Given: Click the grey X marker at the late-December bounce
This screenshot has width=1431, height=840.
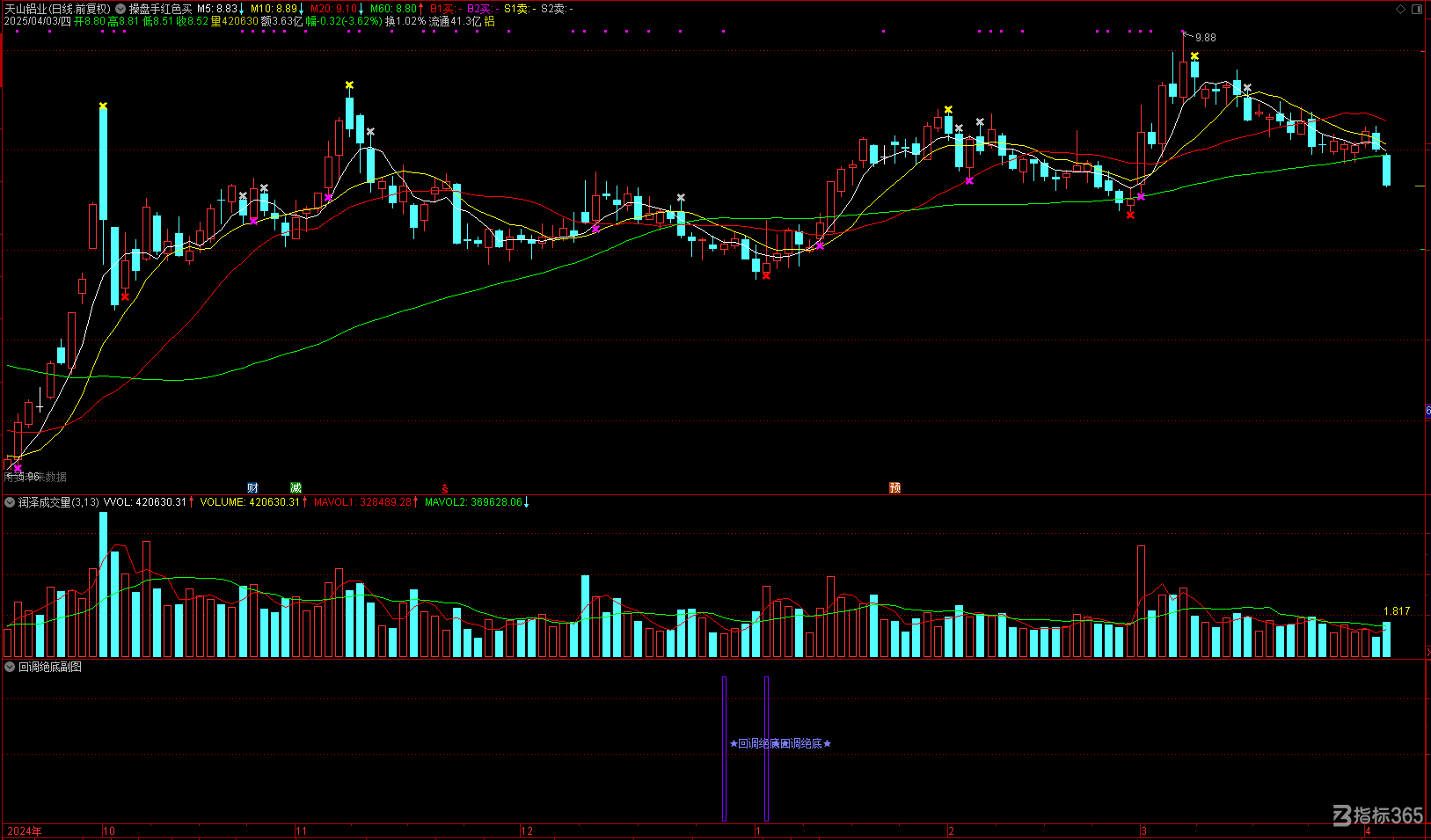Looking at the screenshot, I should (681, 198).
